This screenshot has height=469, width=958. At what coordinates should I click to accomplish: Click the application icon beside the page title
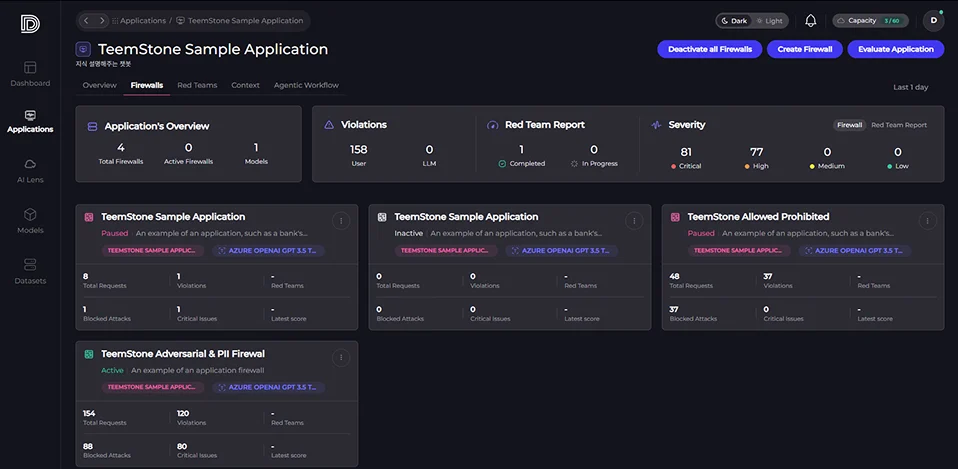(x=83, y=49)
